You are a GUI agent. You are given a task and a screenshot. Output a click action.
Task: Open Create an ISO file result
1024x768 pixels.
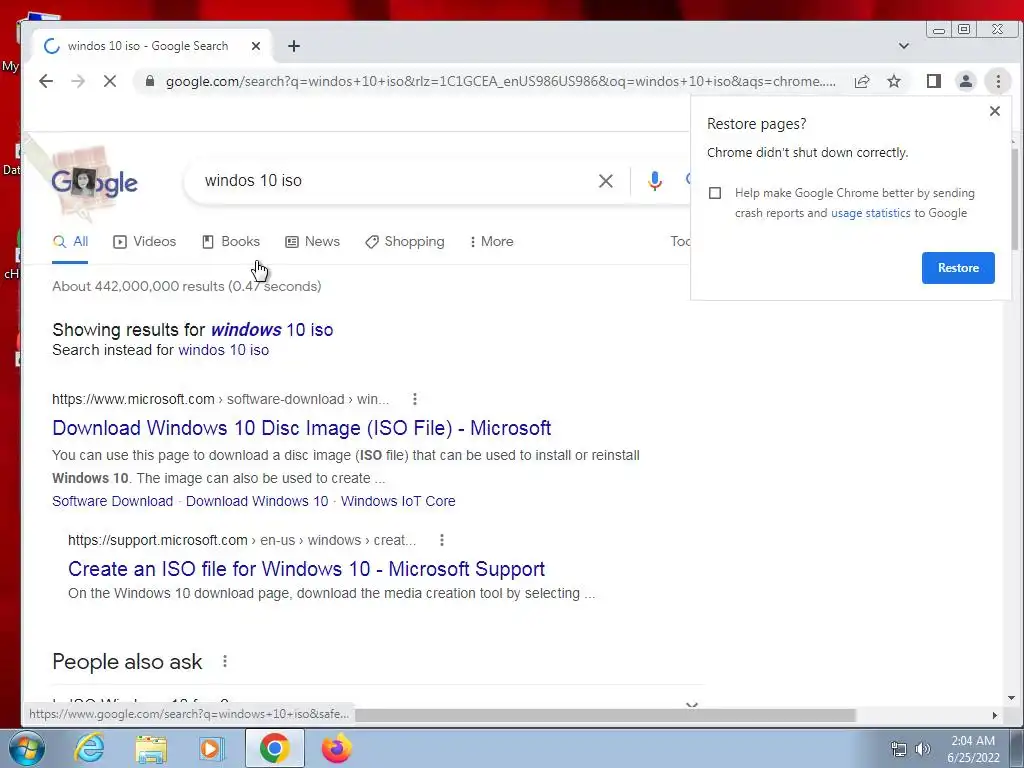pyautogui.click(x=306, y=569)
